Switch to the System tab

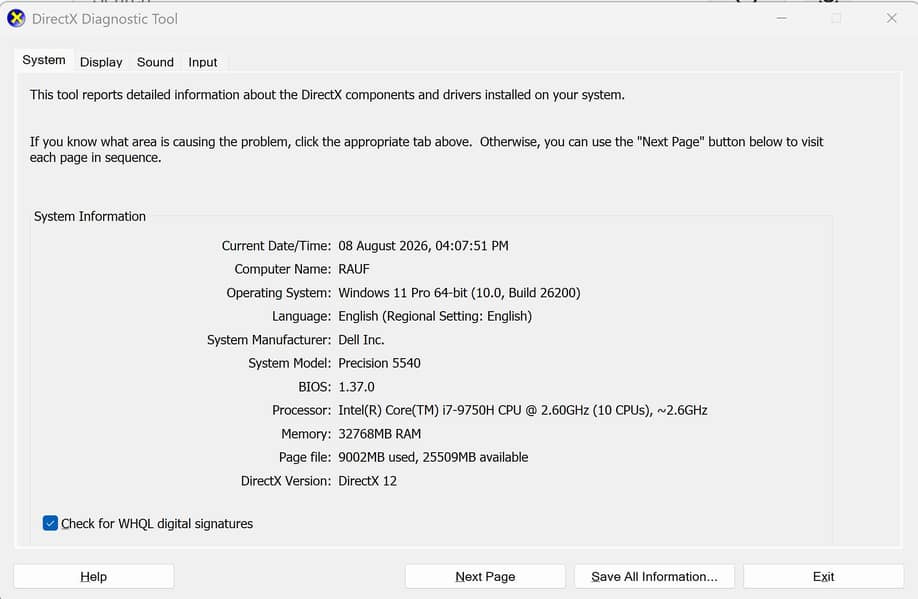click(44, 60)
